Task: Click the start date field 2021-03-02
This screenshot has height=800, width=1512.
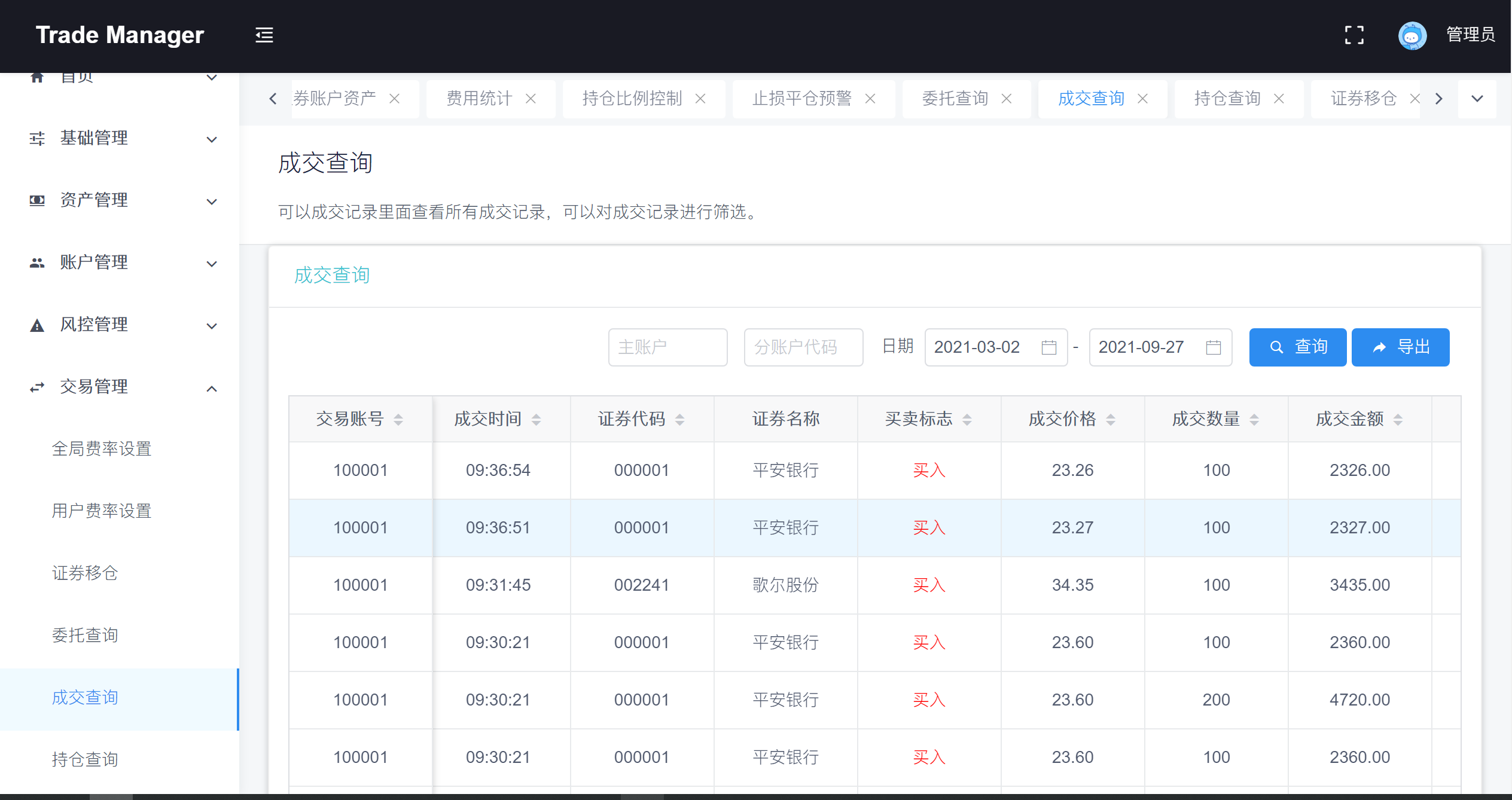Action: [996, 347]
